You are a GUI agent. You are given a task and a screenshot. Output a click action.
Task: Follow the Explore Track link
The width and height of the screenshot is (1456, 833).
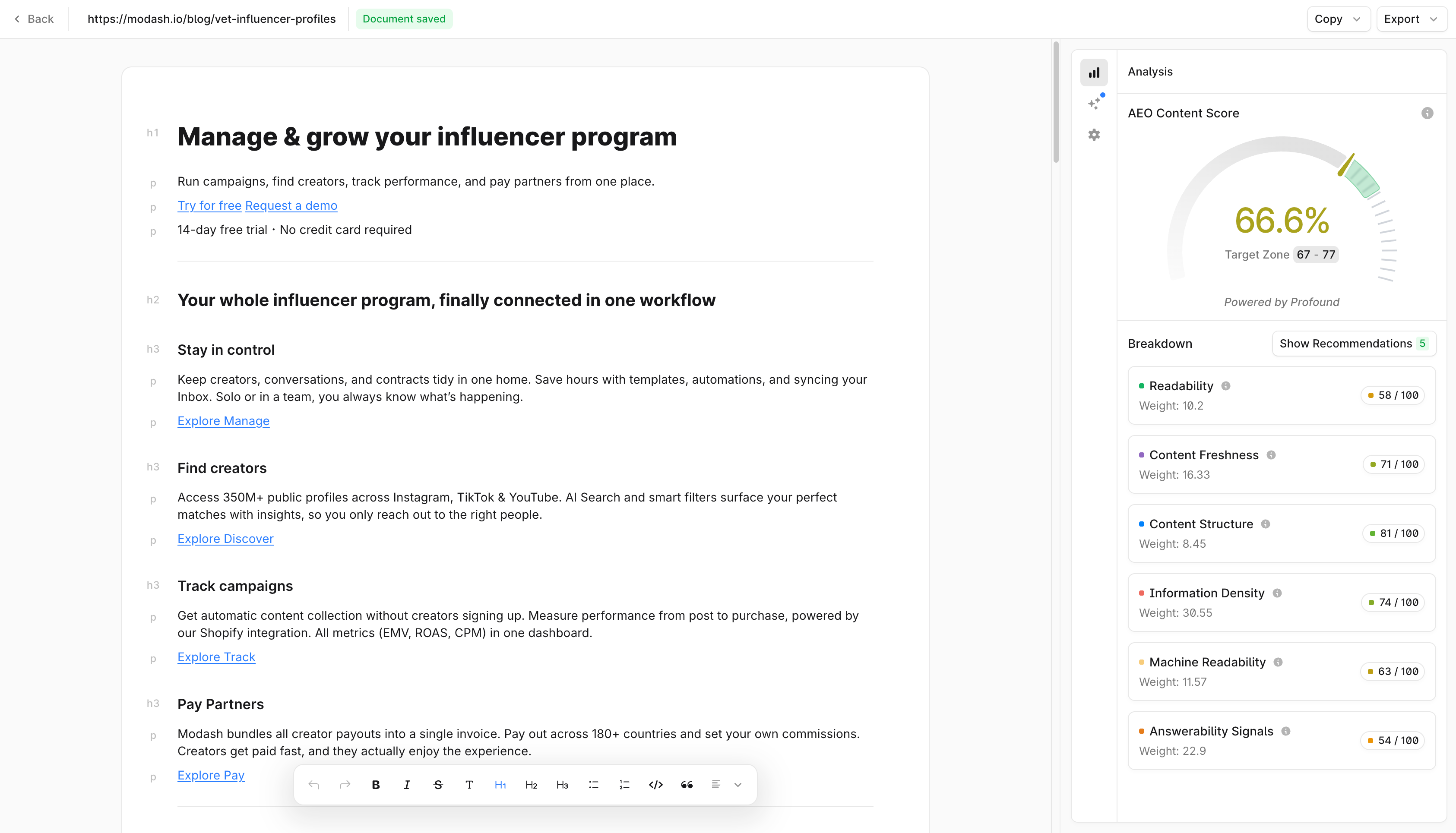click(216, 657)
